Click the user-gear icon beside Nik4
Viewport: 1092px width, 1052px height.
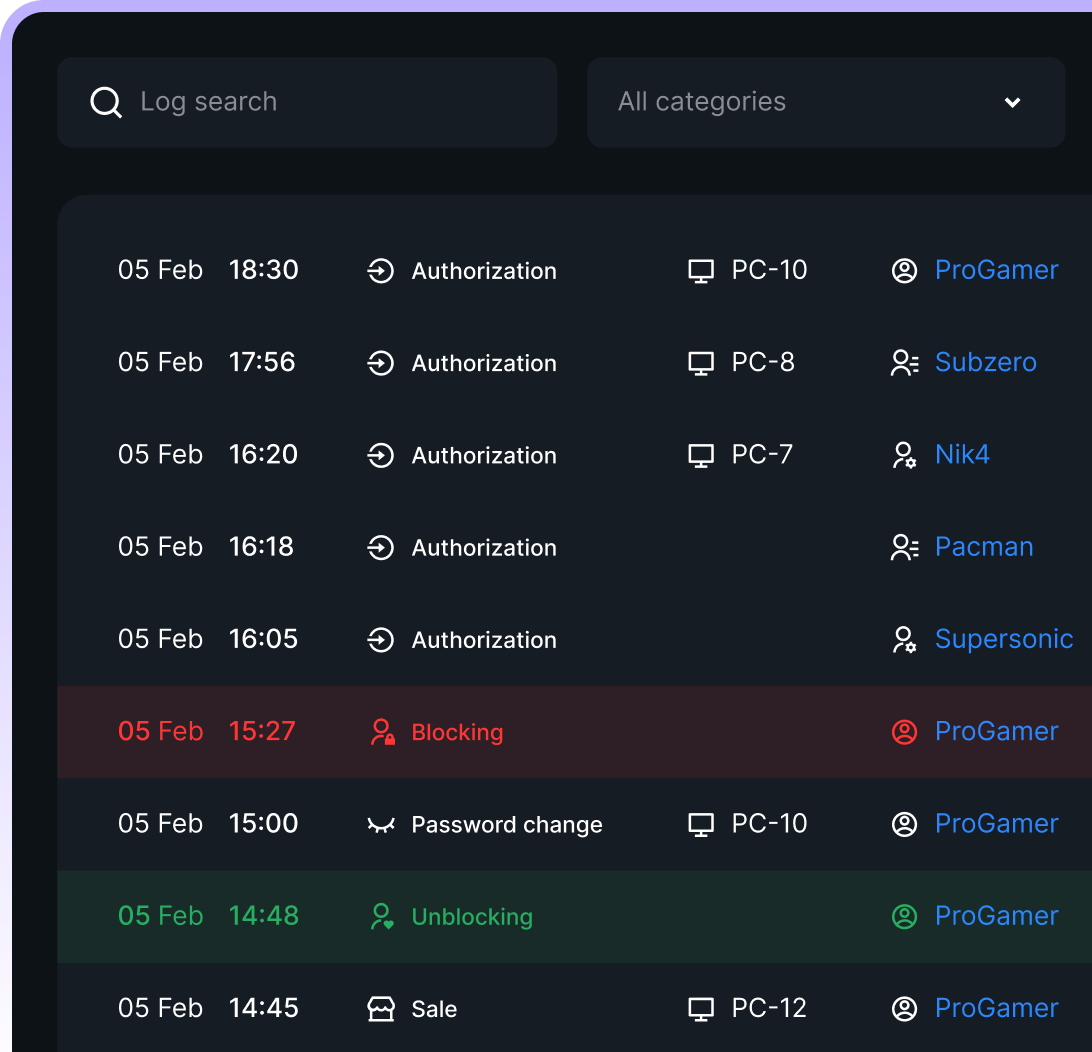tap(904, 456)
